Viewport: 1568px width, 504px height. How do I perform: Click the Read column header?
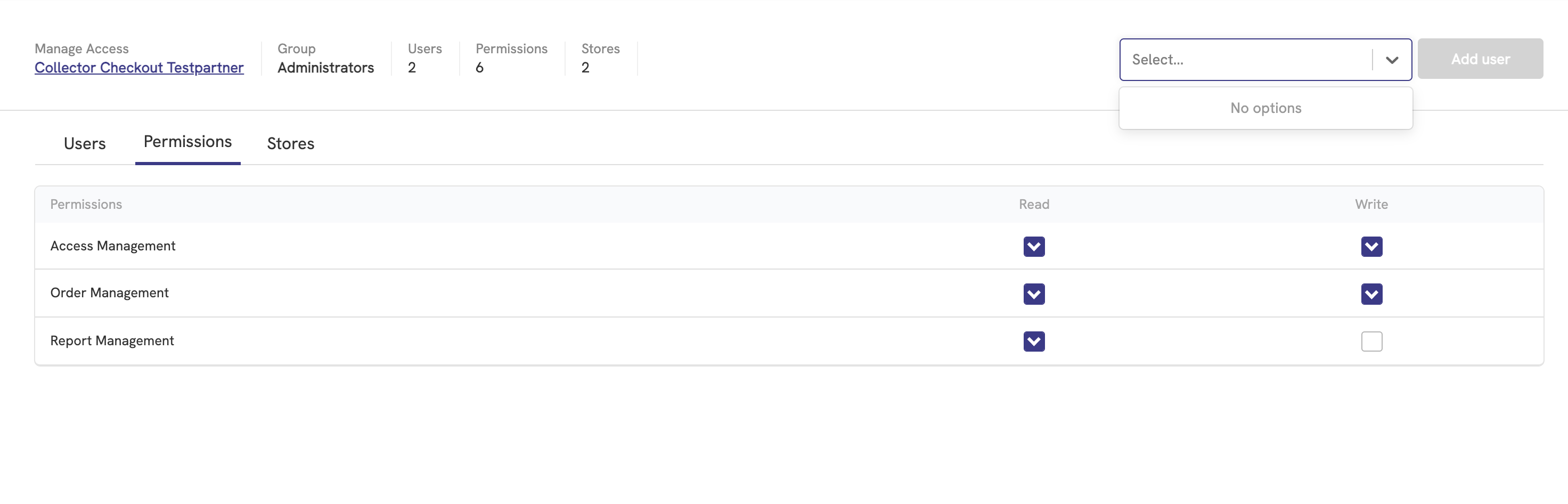pos(1034,205)
